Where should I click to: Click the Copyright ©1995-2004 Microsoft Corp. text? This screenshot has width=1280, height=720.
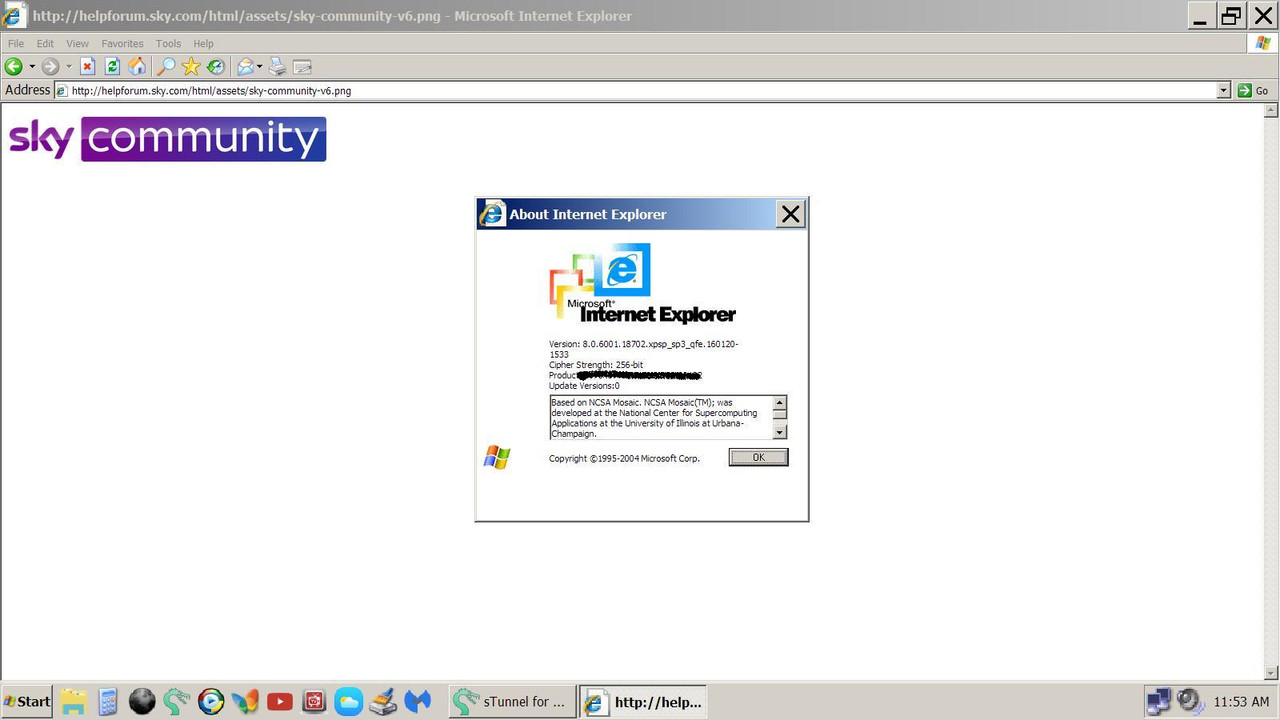(624, 458)
